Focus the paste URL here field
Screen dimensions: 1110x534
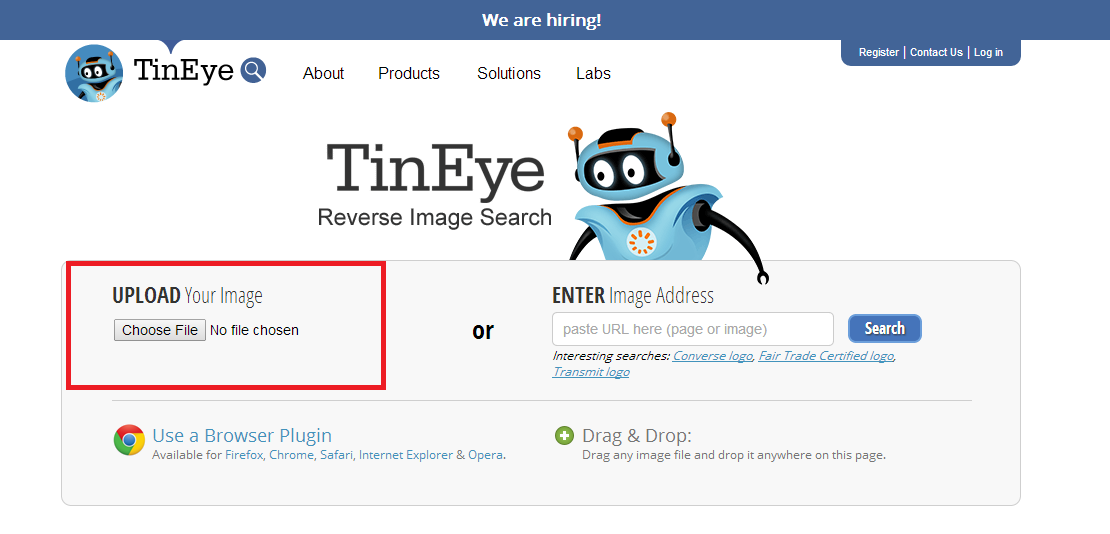tap(692, 329)
